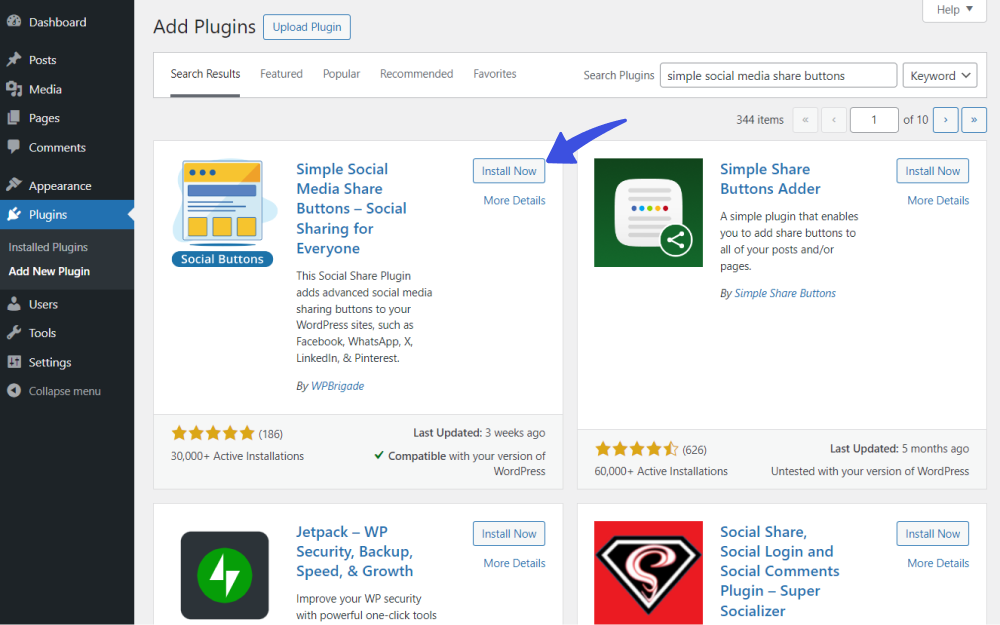Open the Keyword search type dropdown
Viewport: 1000px width, 625px height.
[940, 76]
